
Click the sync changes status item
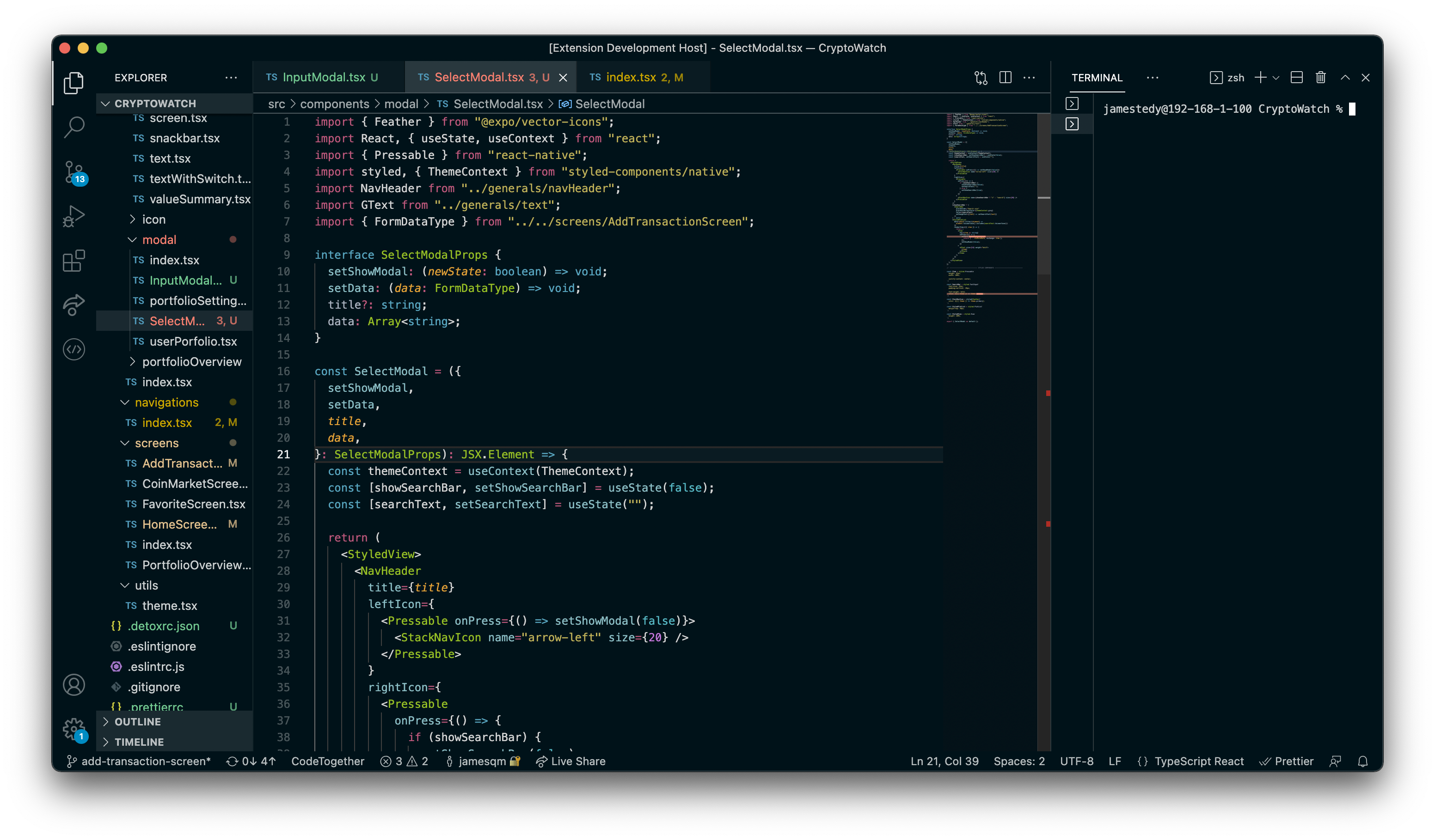point(251,761)
